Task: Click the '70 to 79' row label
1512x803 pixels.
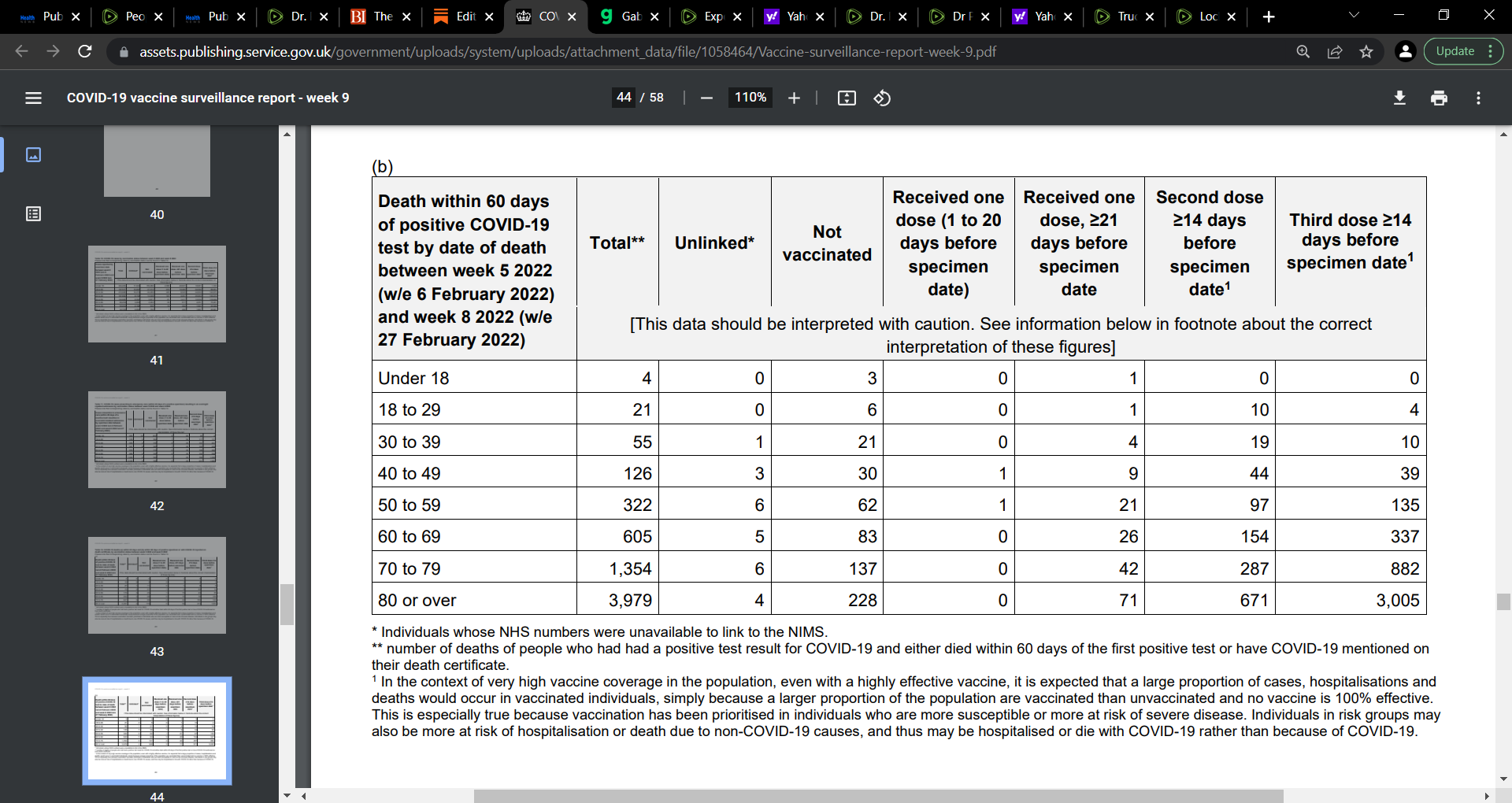Action: (x=409, y=568)
